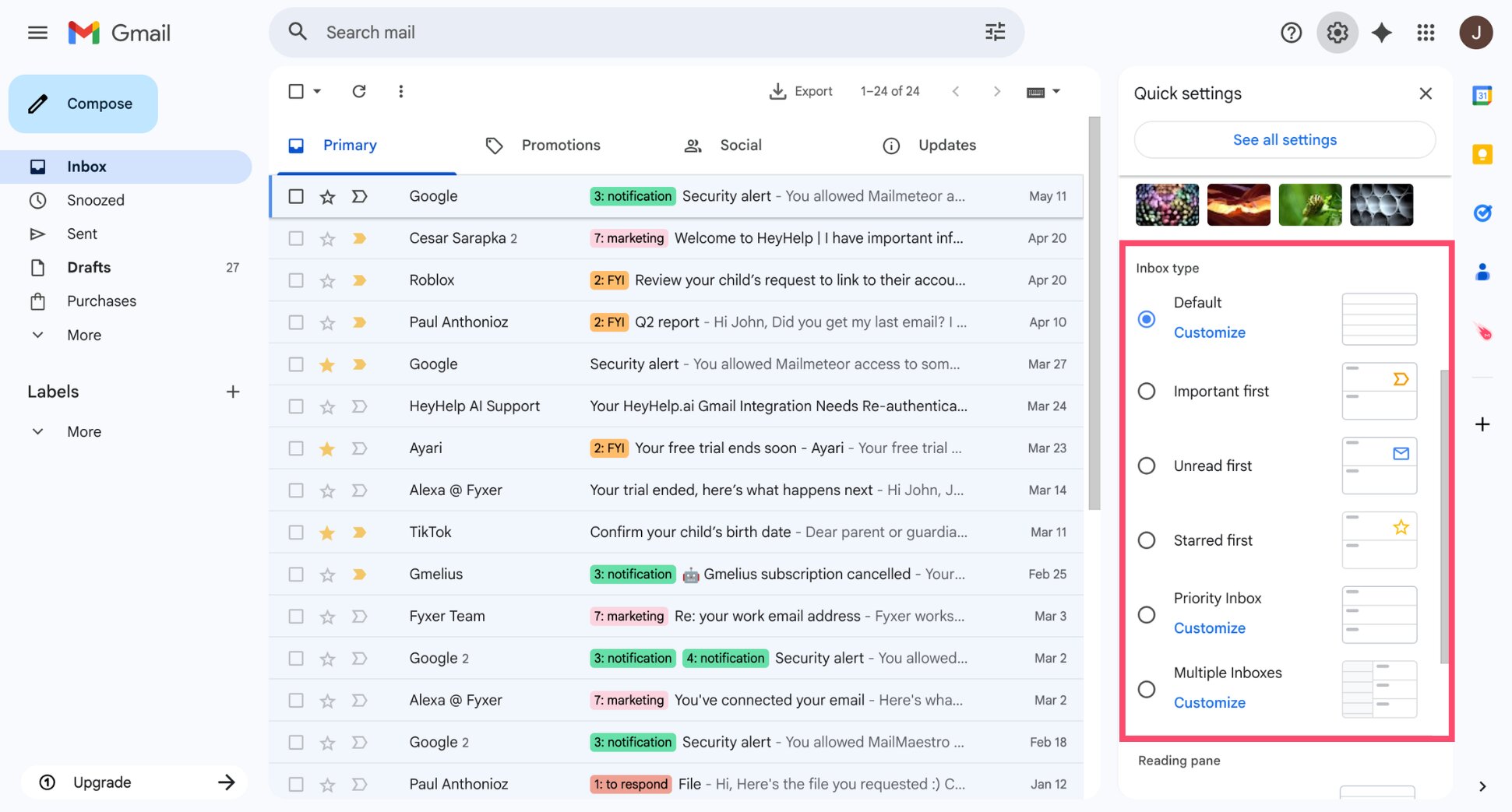Unstar the Ayari email

pyautogui.click(x=327, y=448)
